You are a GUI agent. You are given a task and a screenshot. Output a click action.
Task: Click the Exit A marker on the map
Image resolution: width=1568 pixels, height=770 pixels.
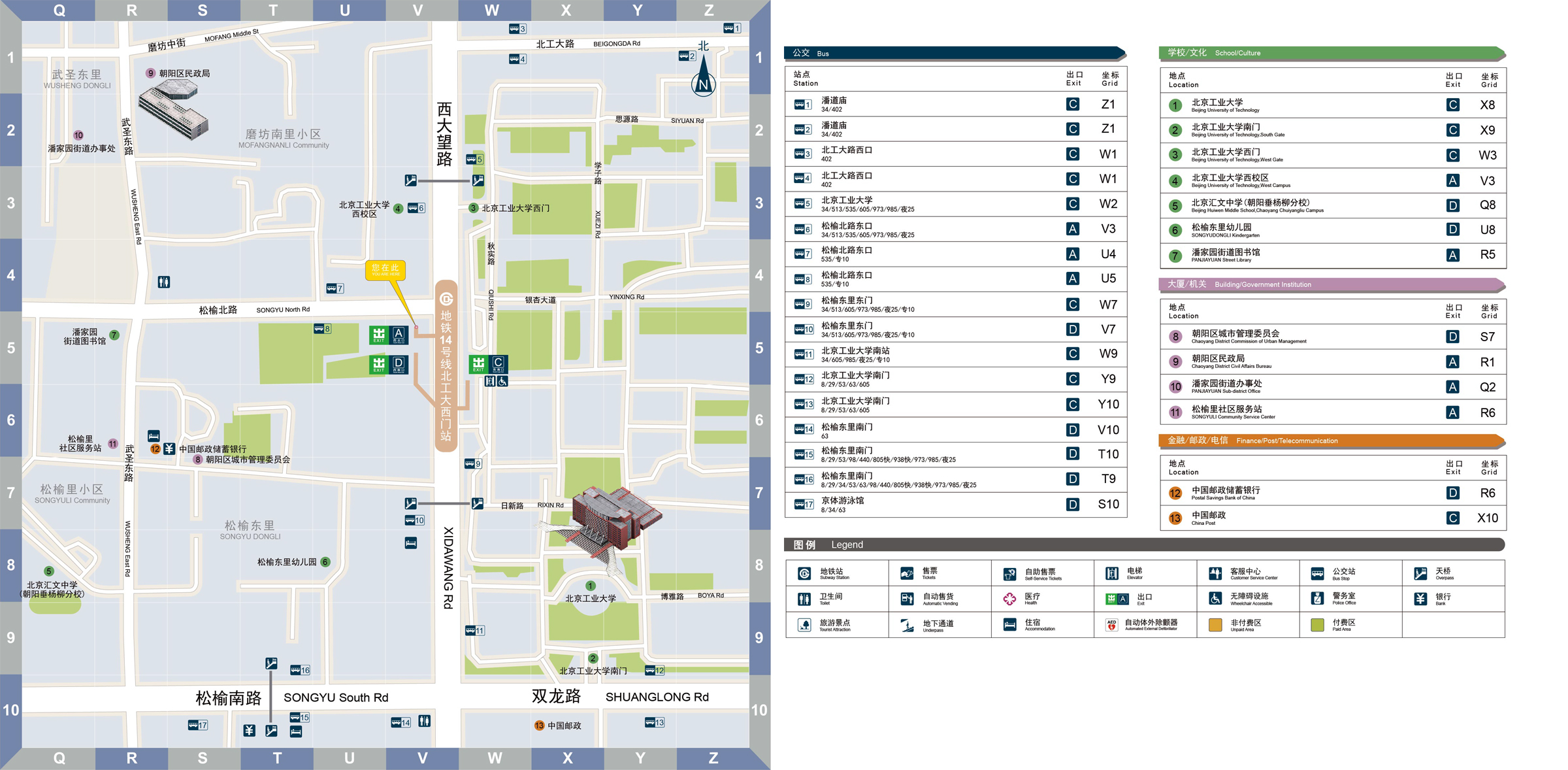[x=389, y=335]
